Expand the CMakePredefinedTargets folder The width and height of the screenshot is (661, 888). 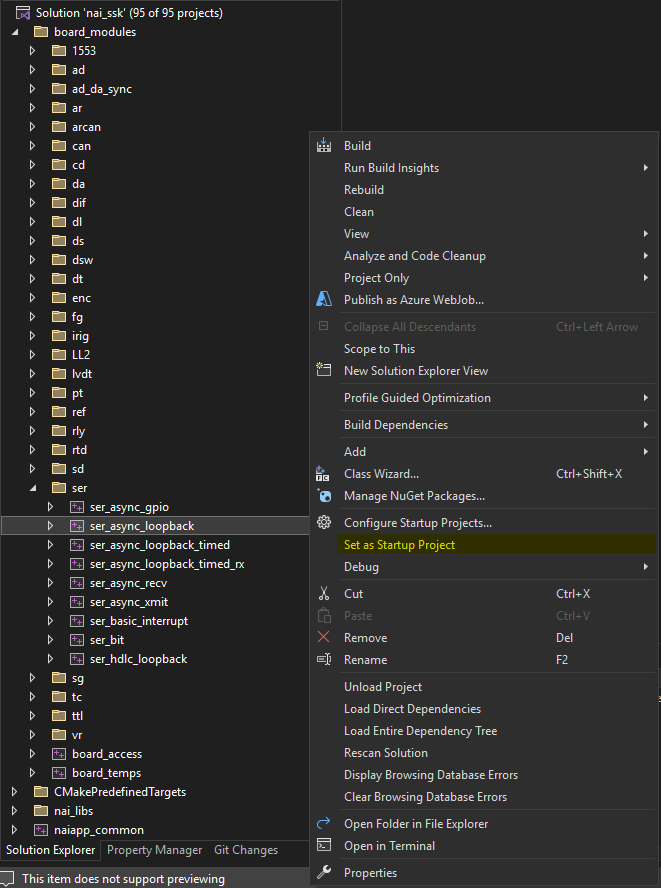14,792
